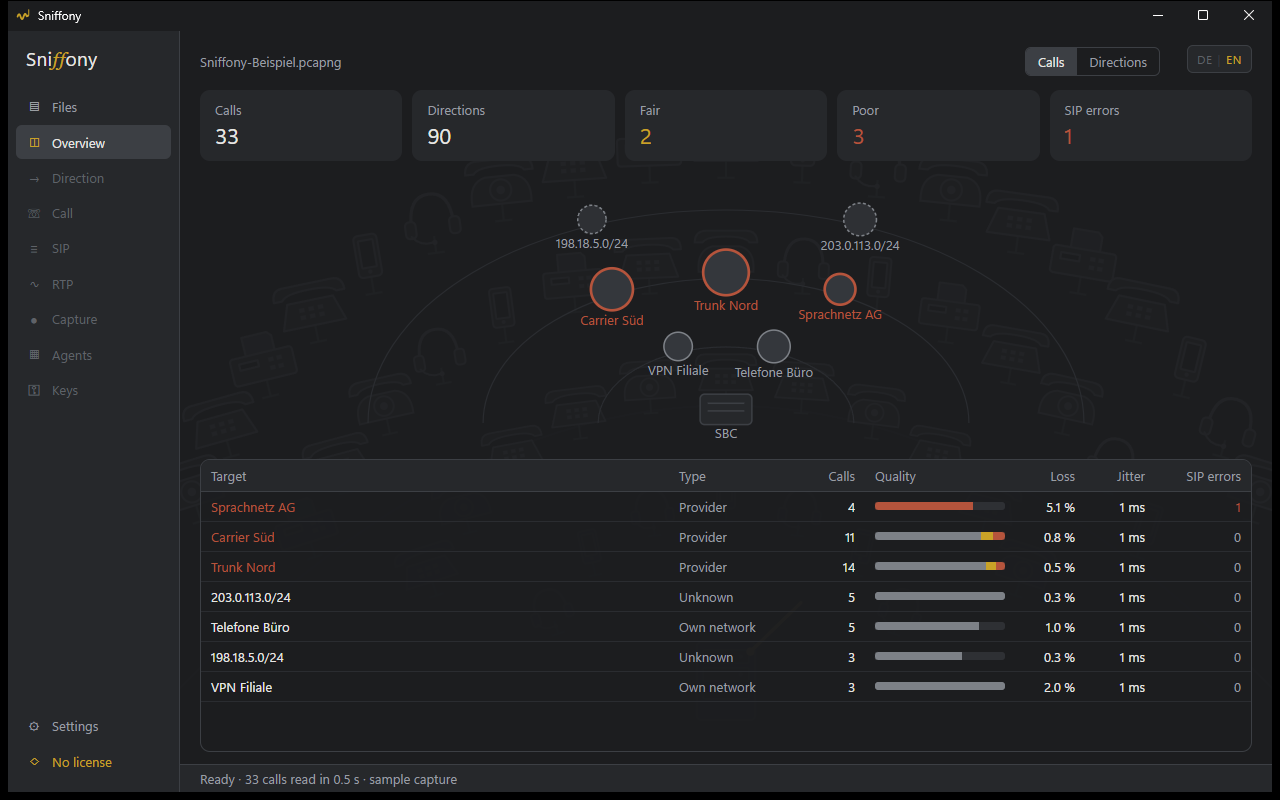
Task: Click the SBC device node icon
Action: (x=726, y=409)
